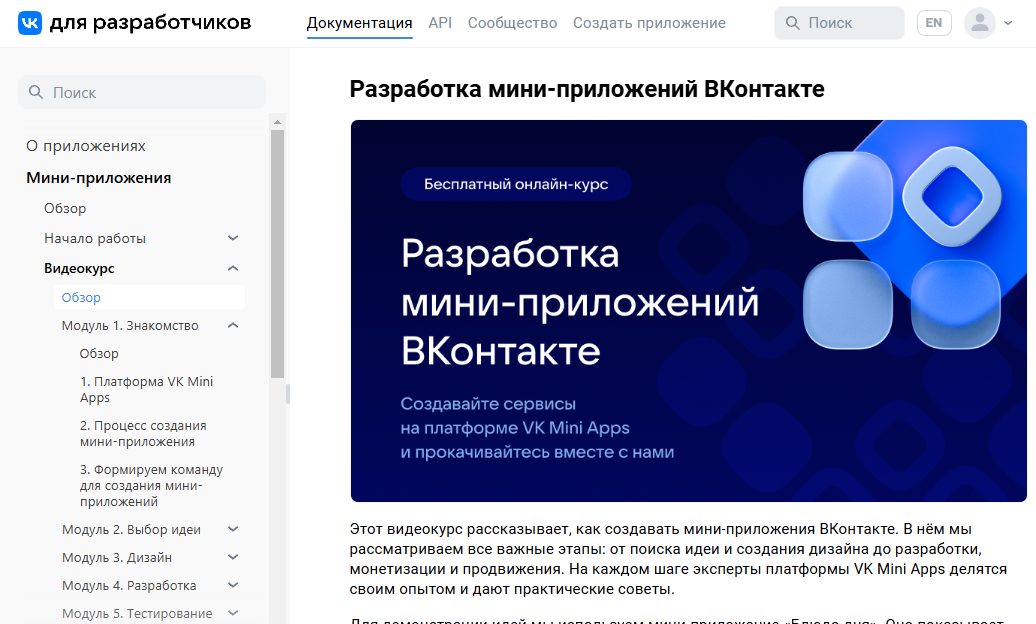Click the sidebar scrollbar up arrow
Image resolution: width=1036 pixels, height=624 pixels.
tap(278, 122)
